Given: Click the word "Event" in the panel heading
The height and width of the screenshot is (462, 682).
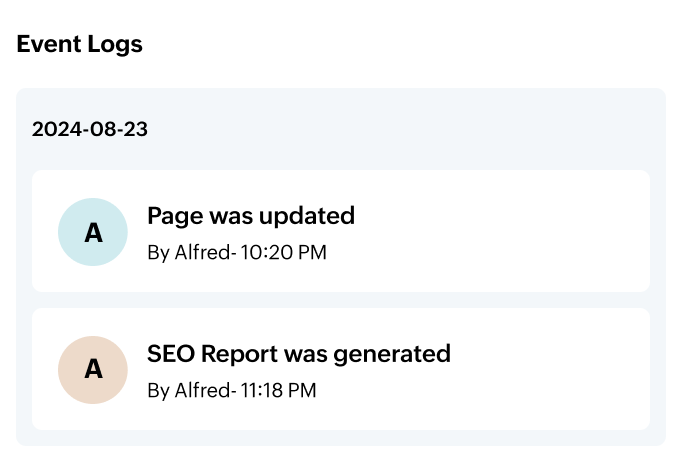Looking at the screenshot, I should 49,44.
